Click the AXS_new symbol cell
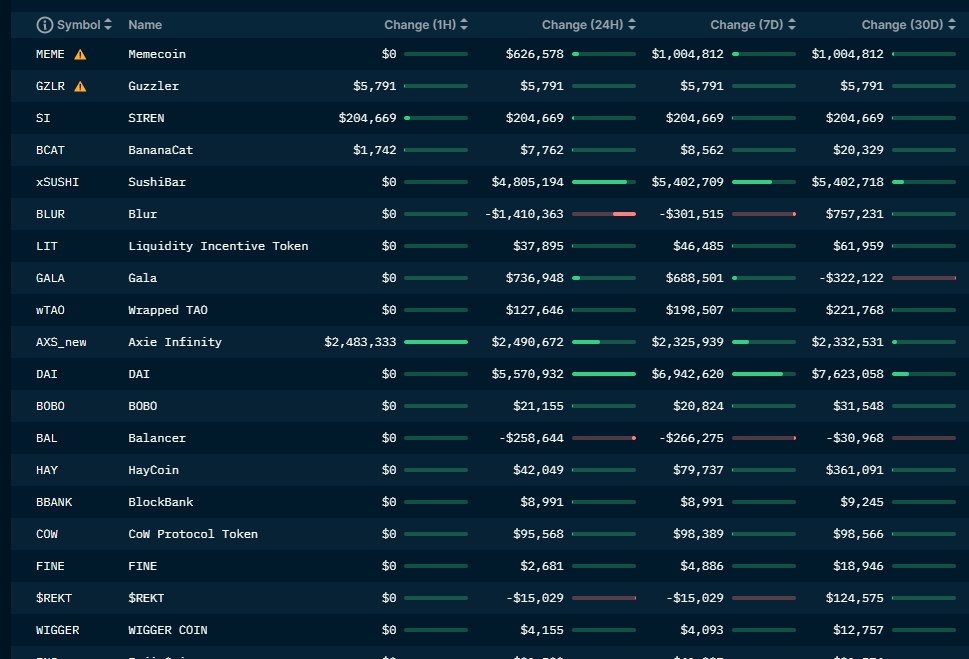 point(61,342)
